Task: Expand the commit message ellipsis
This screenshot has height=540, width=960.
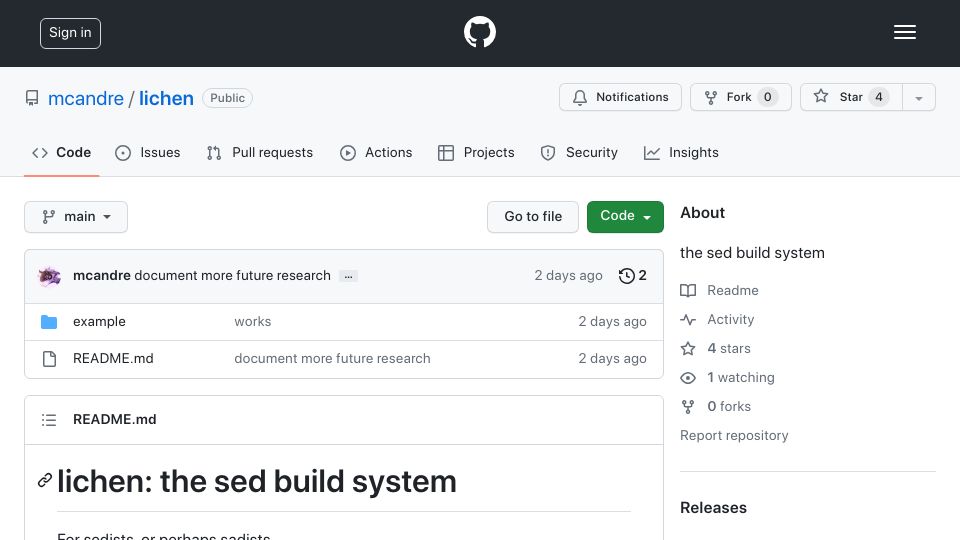Action: click(348, 276)
